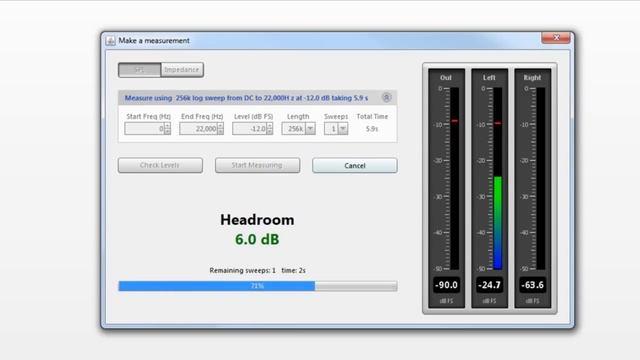The height and width of the screenshot is (360, 640).
Task: Cancel the measurement in progress
Action: [x=355, y=165]
